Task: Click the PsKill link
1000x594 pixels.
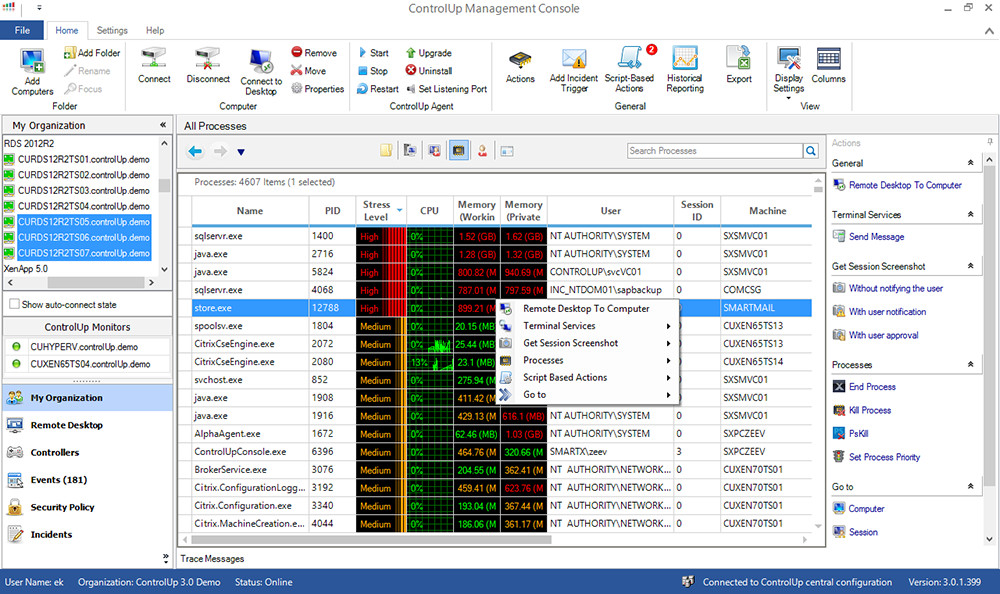Action: tap(858, 433)
